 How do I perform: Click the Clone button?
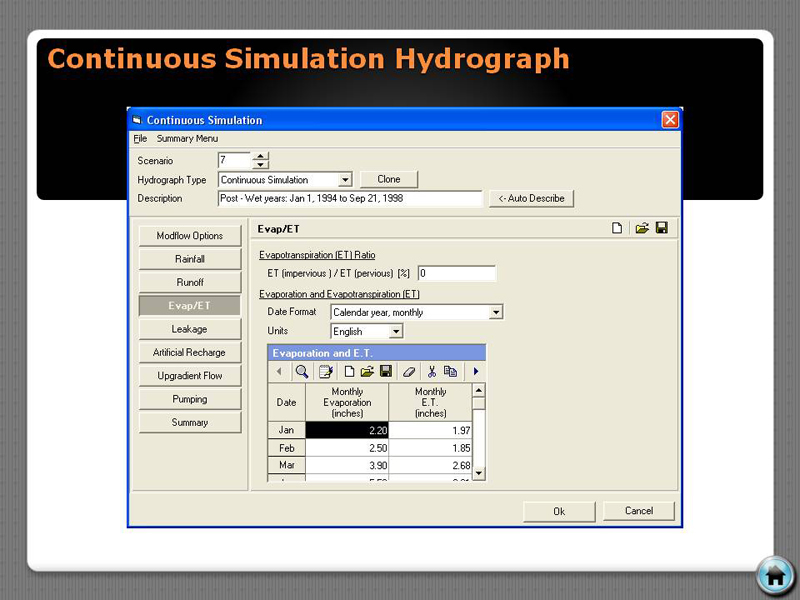(389, 180)
